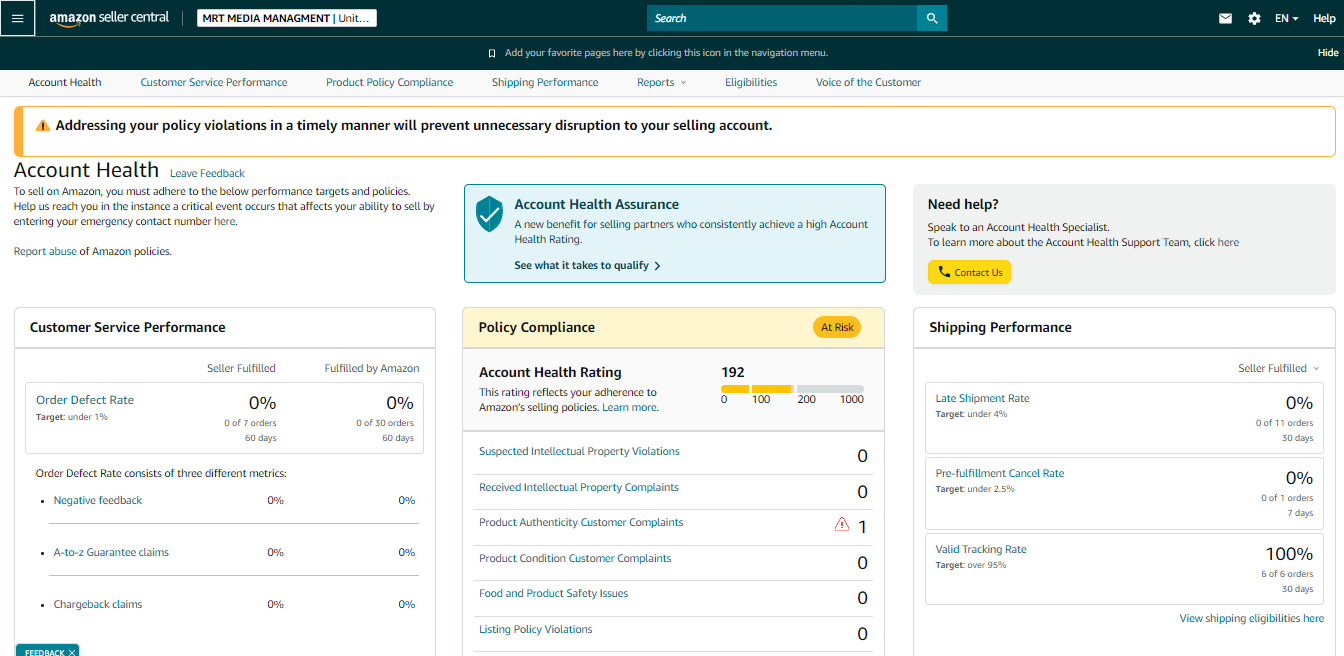This screenshot has height=656, width=1344.
Task: Open Product Authenticity Customer Complaints
Action: tap(581, 522)
